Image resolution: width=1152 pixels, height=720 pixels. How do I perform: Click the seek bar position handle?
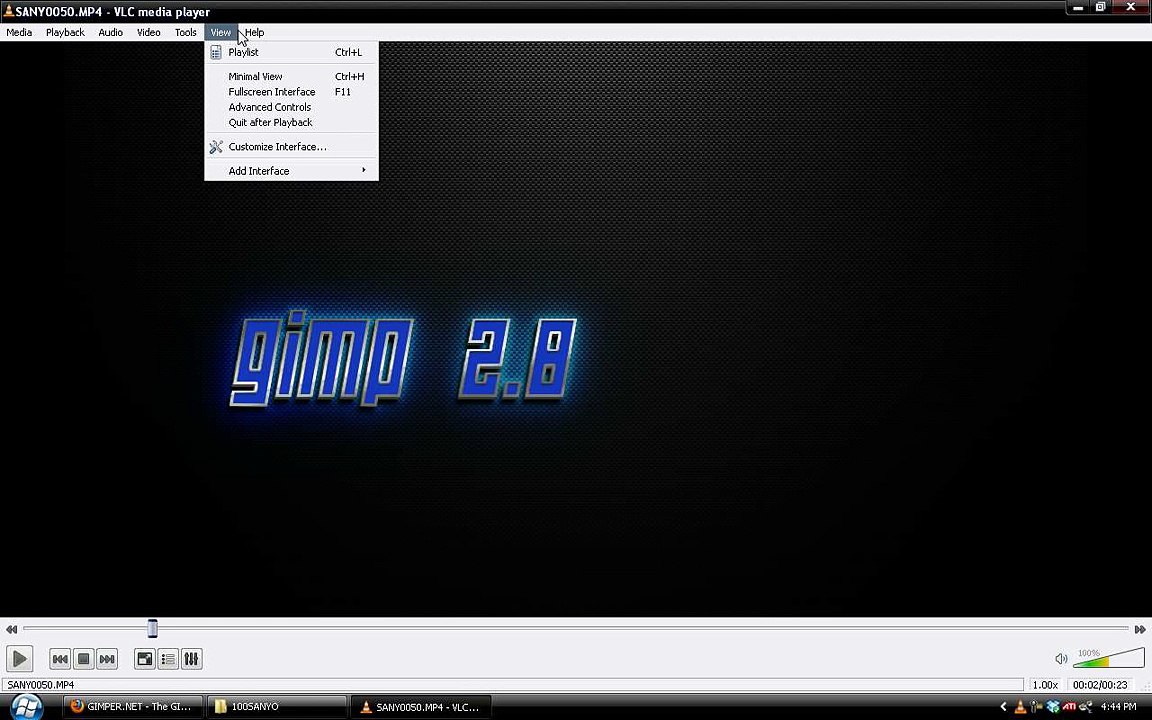click(x=152, y=628)
